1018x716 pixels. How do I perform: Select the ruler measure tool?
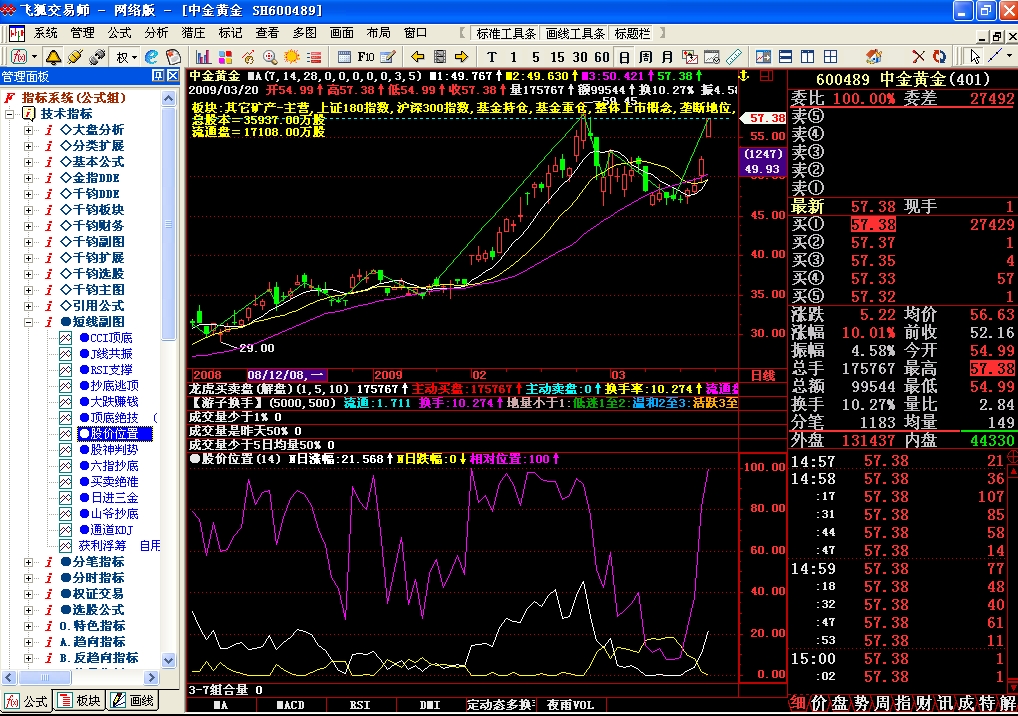pyautogui.click(x=734, y=57)
